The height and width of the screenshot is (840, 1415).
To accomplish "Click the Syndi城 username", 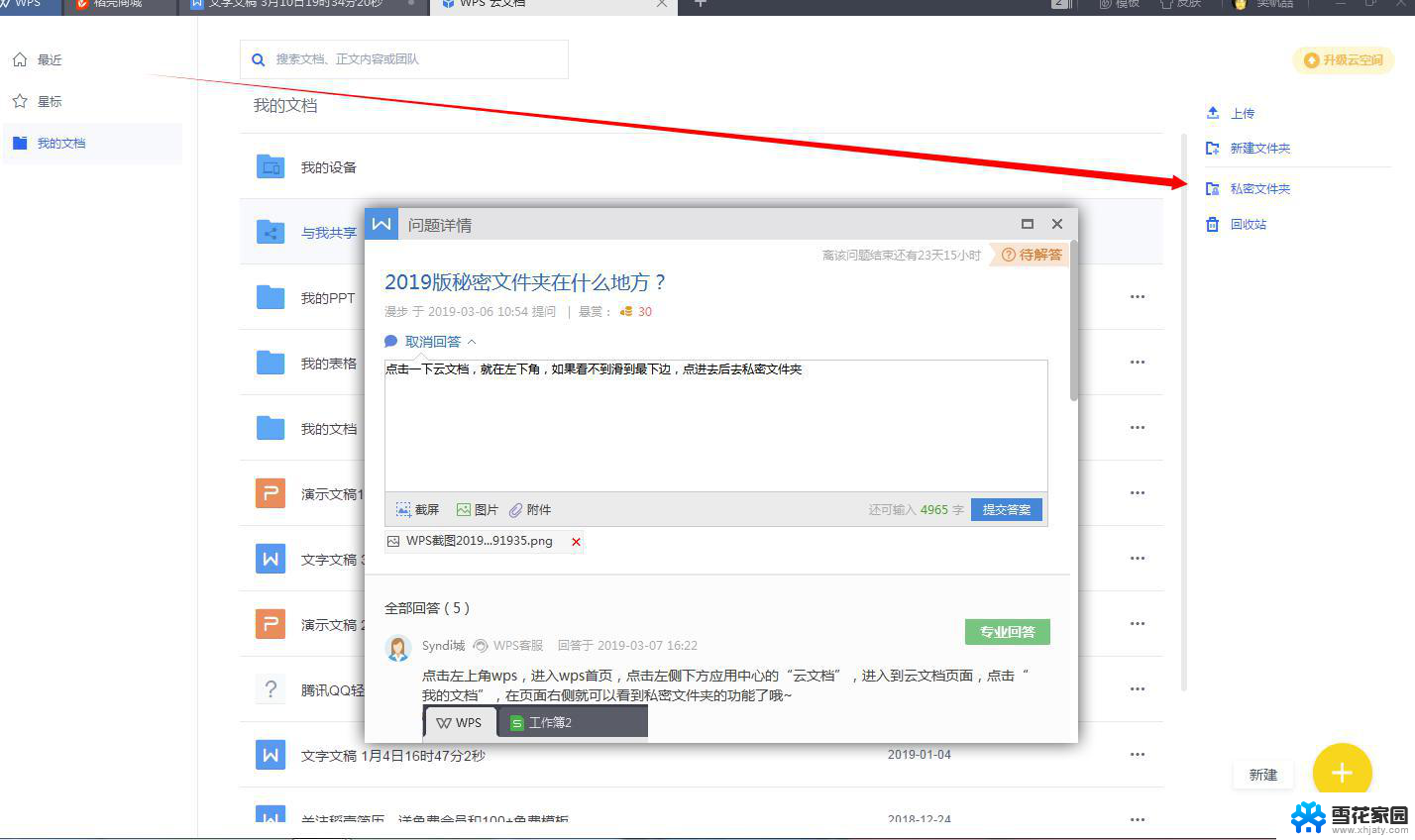I will [x=443, y=646].
